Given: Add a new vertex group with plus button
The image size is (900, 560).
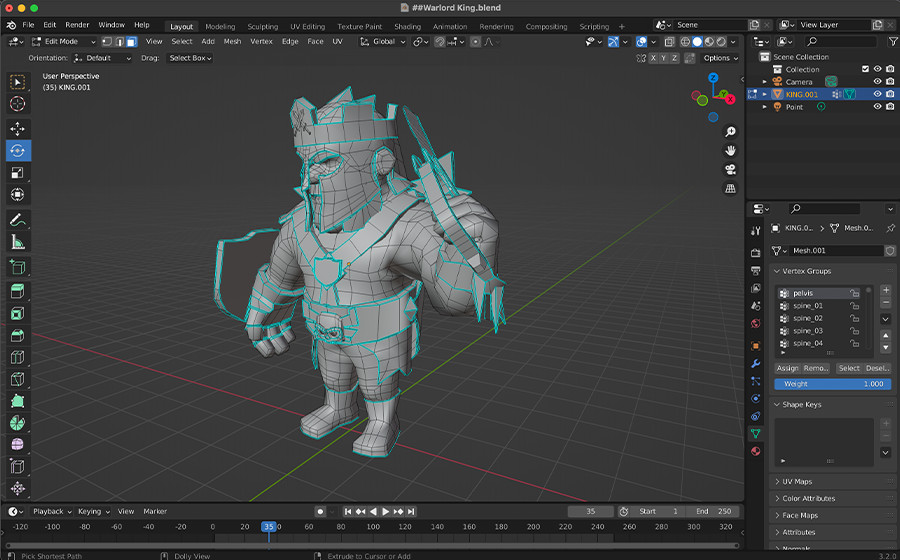Looking at the screenshot, I should 886,290.
